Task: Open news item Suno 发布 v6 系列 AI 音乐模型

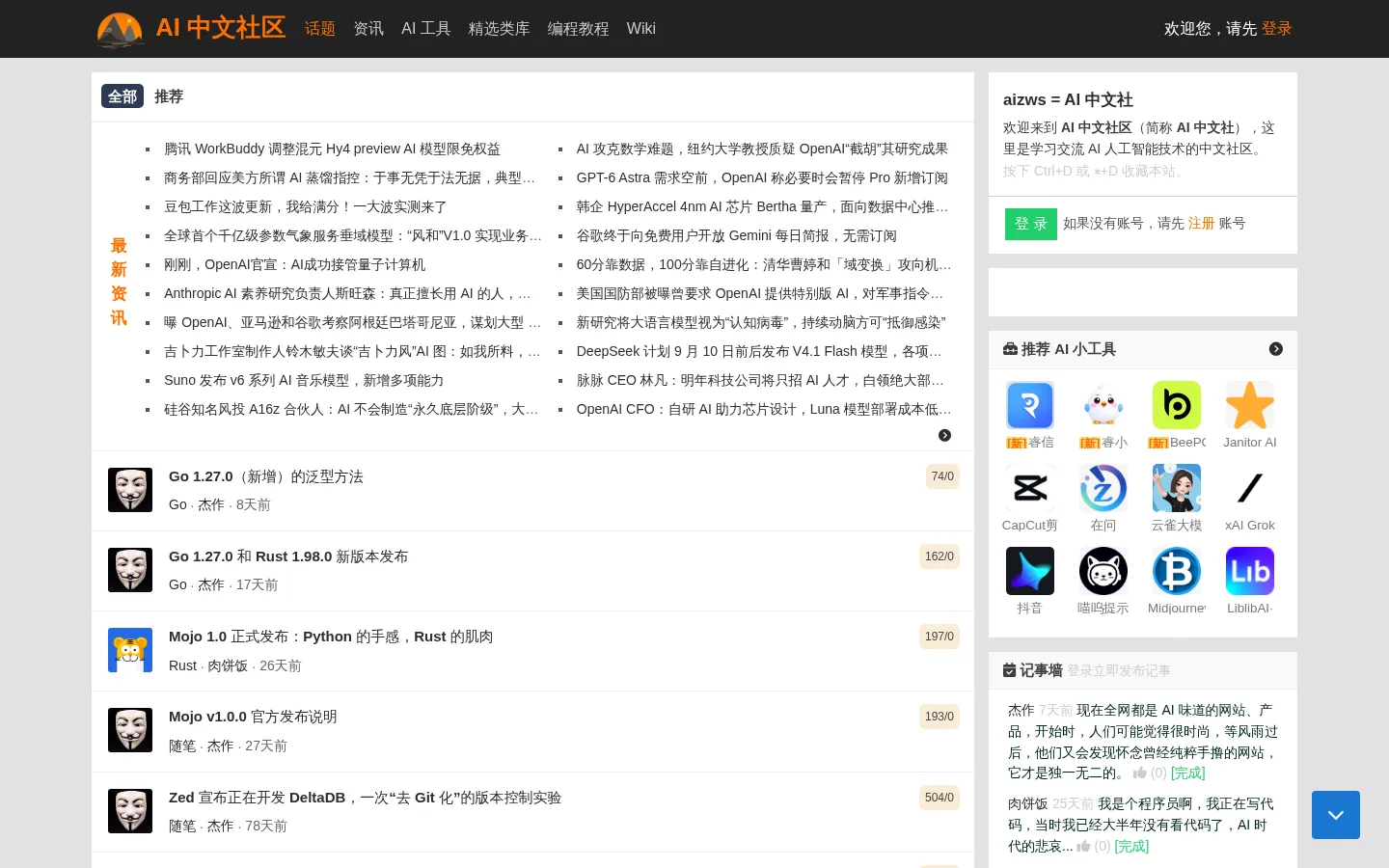Action: click(x=304, y=380)
